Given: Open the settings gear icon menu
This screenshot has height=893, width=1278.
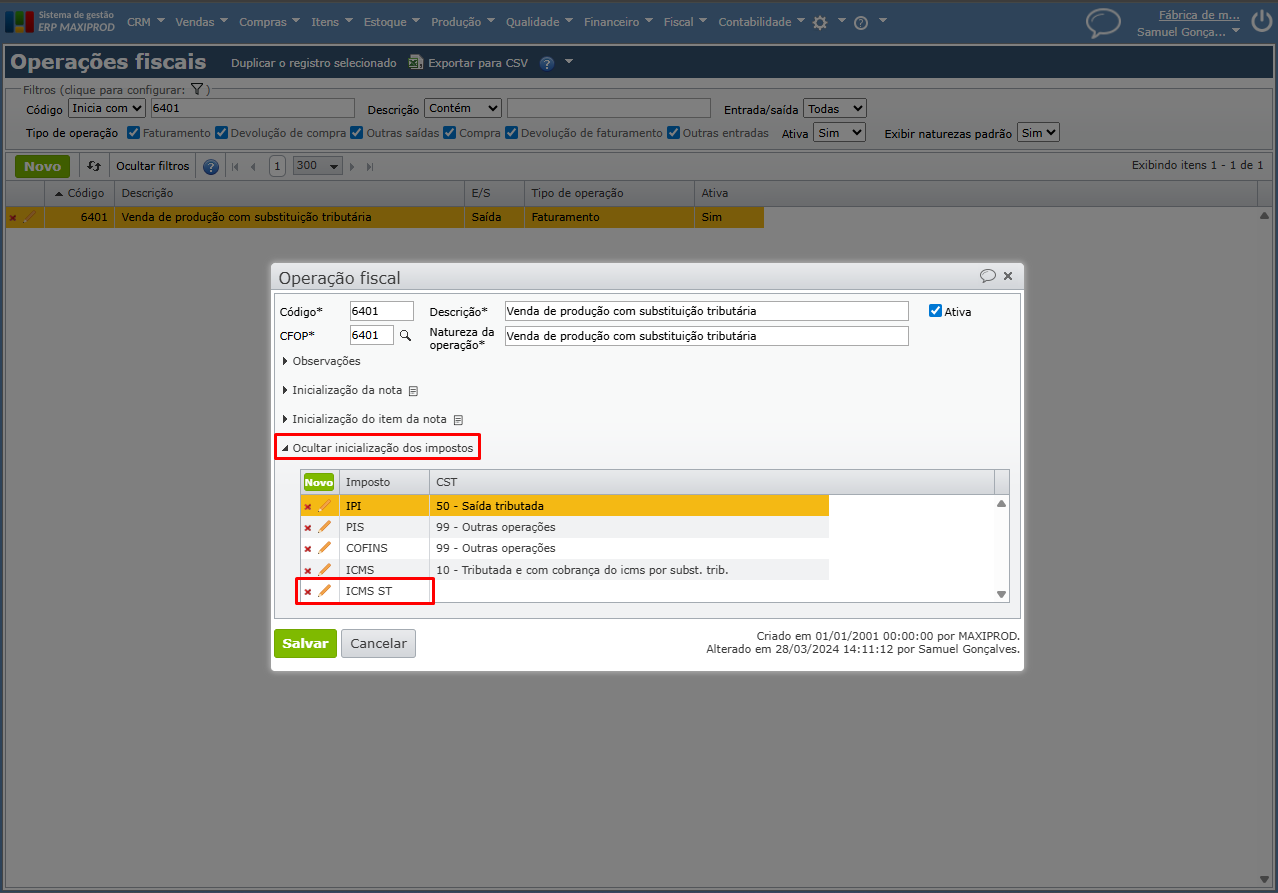Looking at the screenshot, I should pyautogui.click(x=820, y=22).
